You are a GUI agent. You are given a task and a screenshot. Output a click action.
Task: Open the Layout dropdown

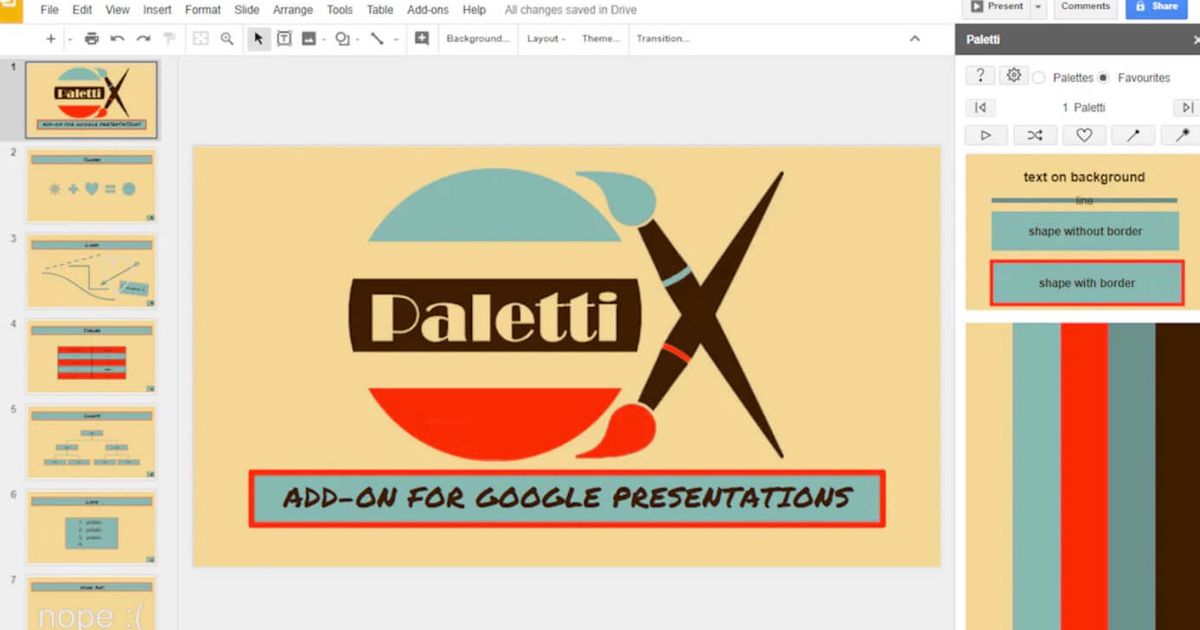(x=545, y=38)
